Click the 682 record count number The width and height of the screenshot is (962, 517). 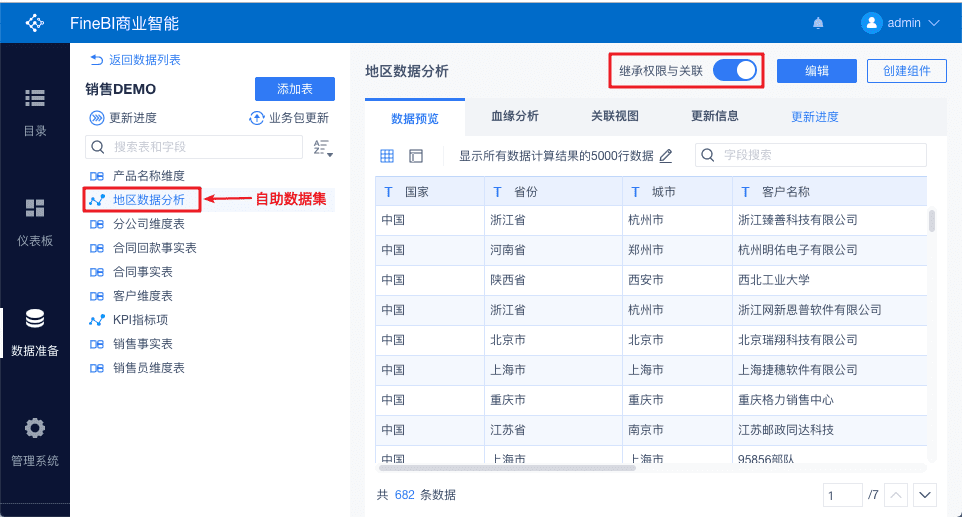pyautogui.click(x=404, y=495)
